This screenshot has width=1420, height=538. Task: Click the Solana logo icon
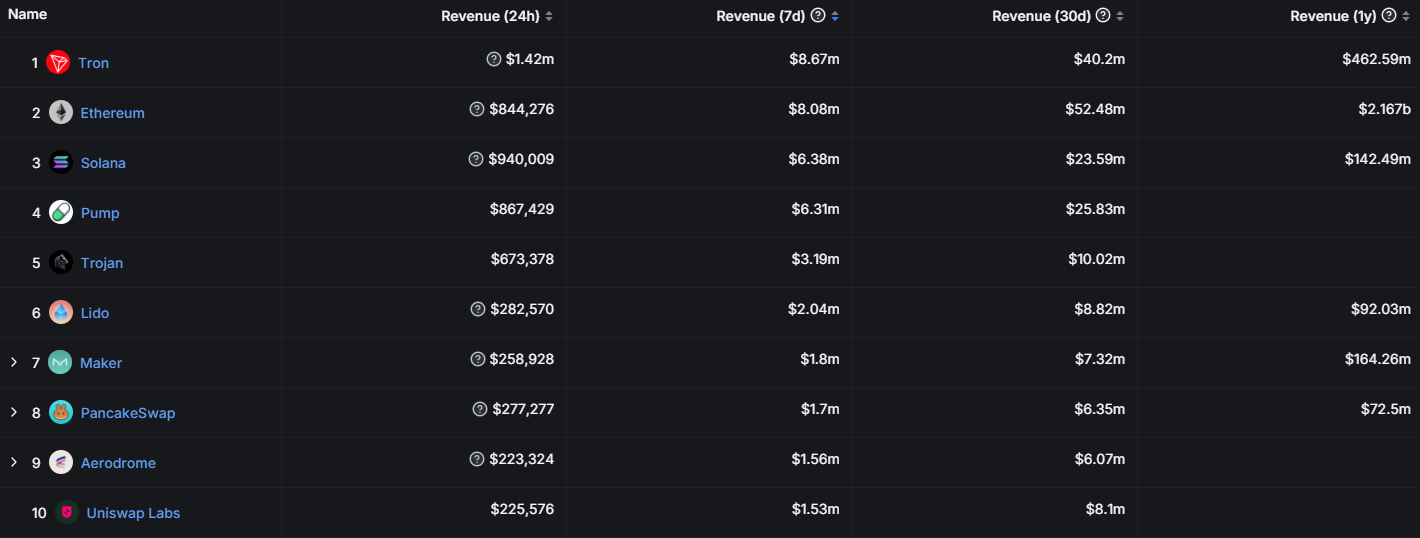pos(61,163)
